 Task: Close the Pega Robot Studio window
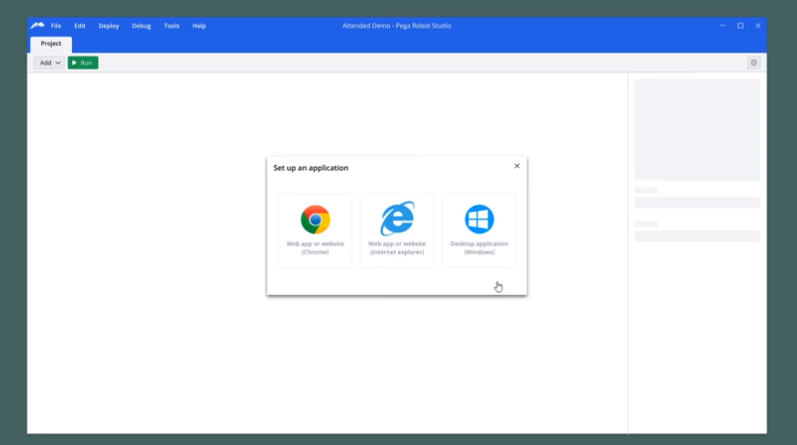pos(758,25)
